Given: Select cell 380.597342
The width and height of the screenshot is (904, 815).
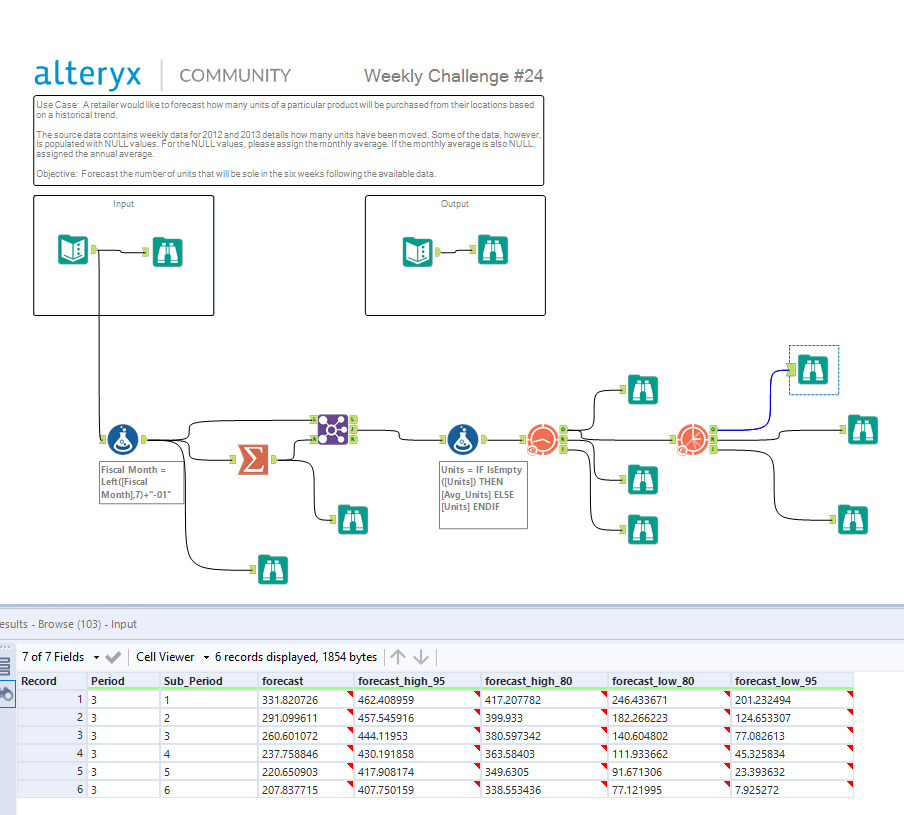Looking at the screenshot, I should pyautogui.click(x=544, y=736).
